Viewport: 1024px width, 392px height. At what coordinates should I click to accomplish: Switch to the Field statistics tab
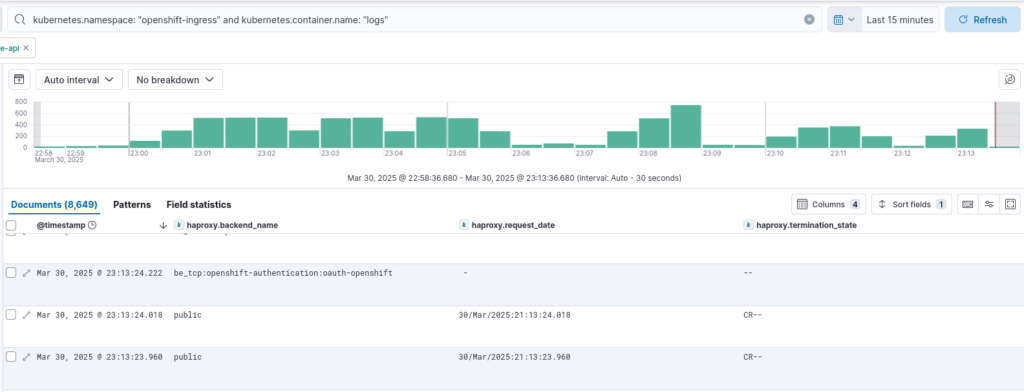click(x=199, y=204)
